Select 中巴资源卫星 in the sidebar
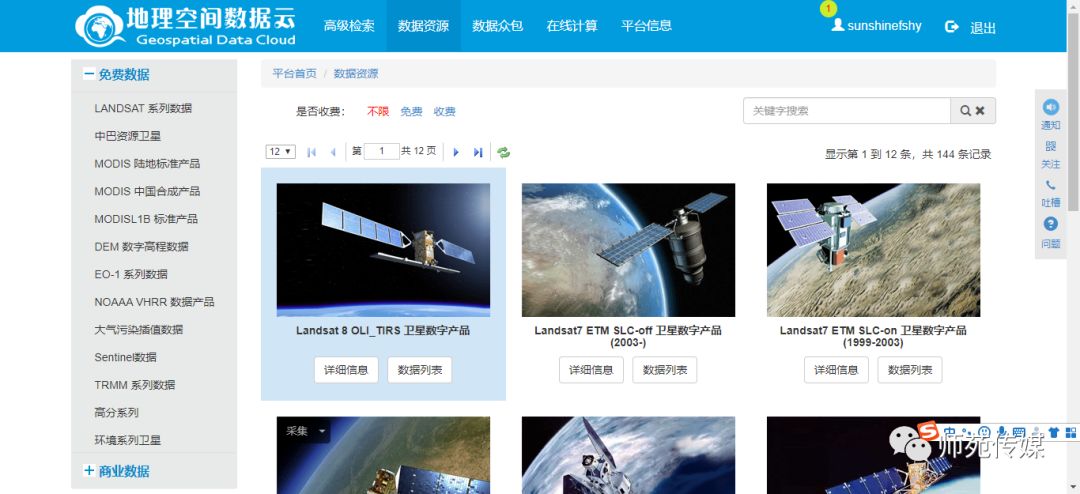 [x=127, y=136]
